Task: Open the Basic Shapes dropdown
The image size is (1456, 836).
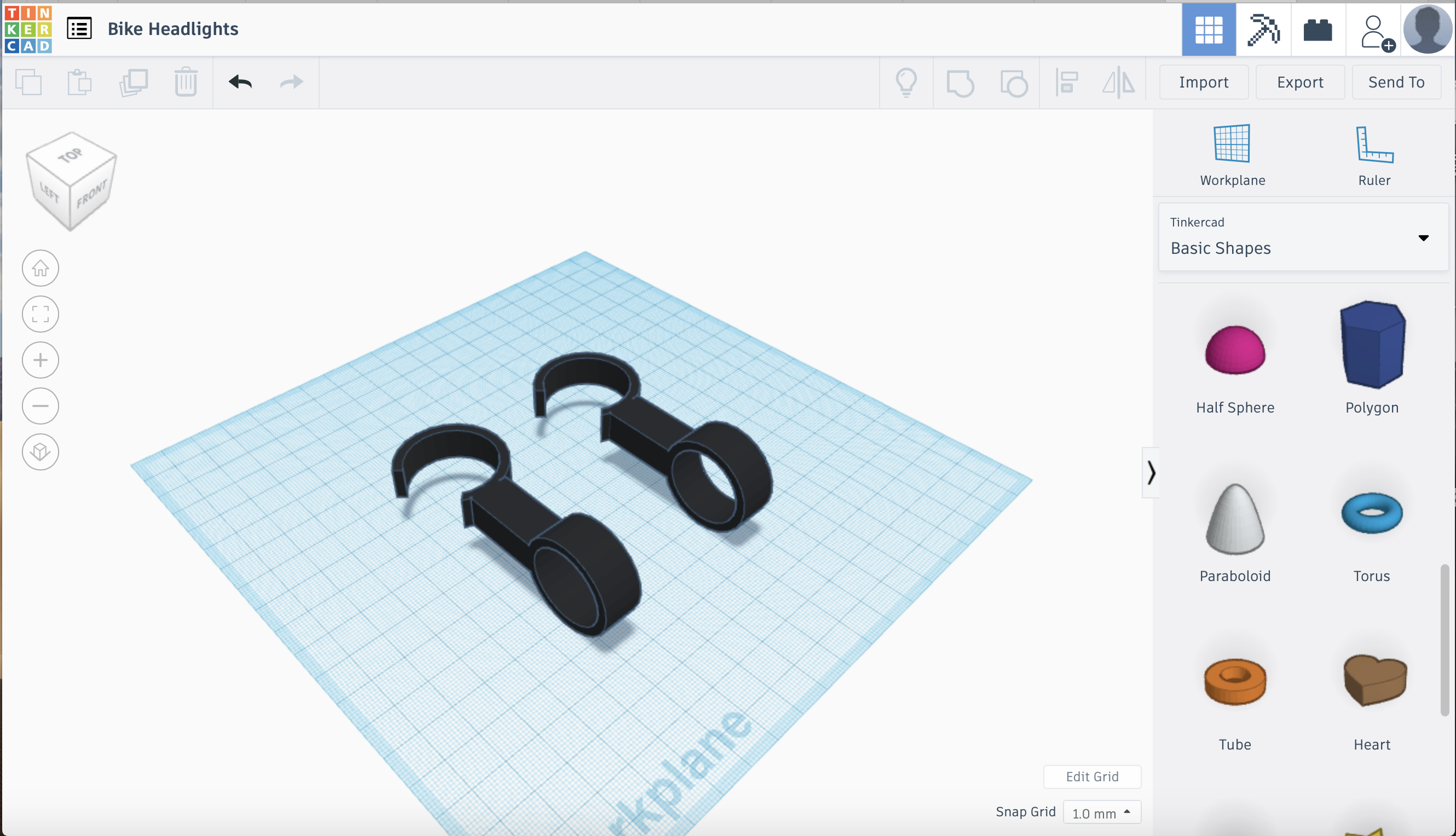Action: 1303,236
